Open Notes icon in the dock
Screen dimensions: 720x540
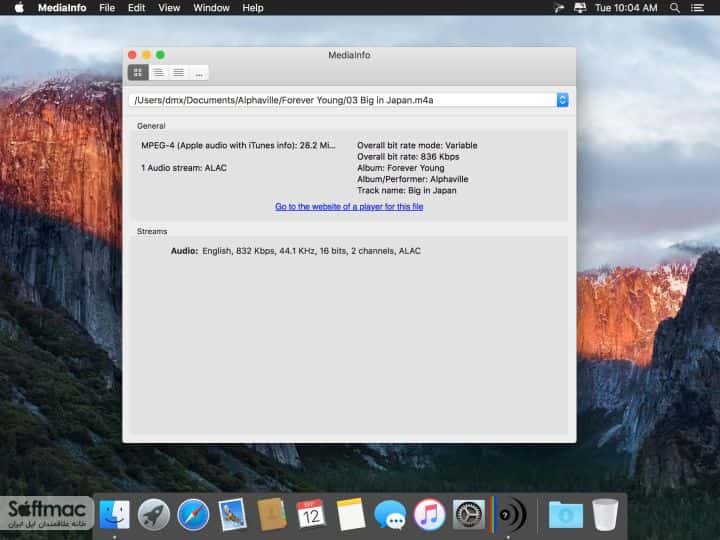click(x=351, y=515)
